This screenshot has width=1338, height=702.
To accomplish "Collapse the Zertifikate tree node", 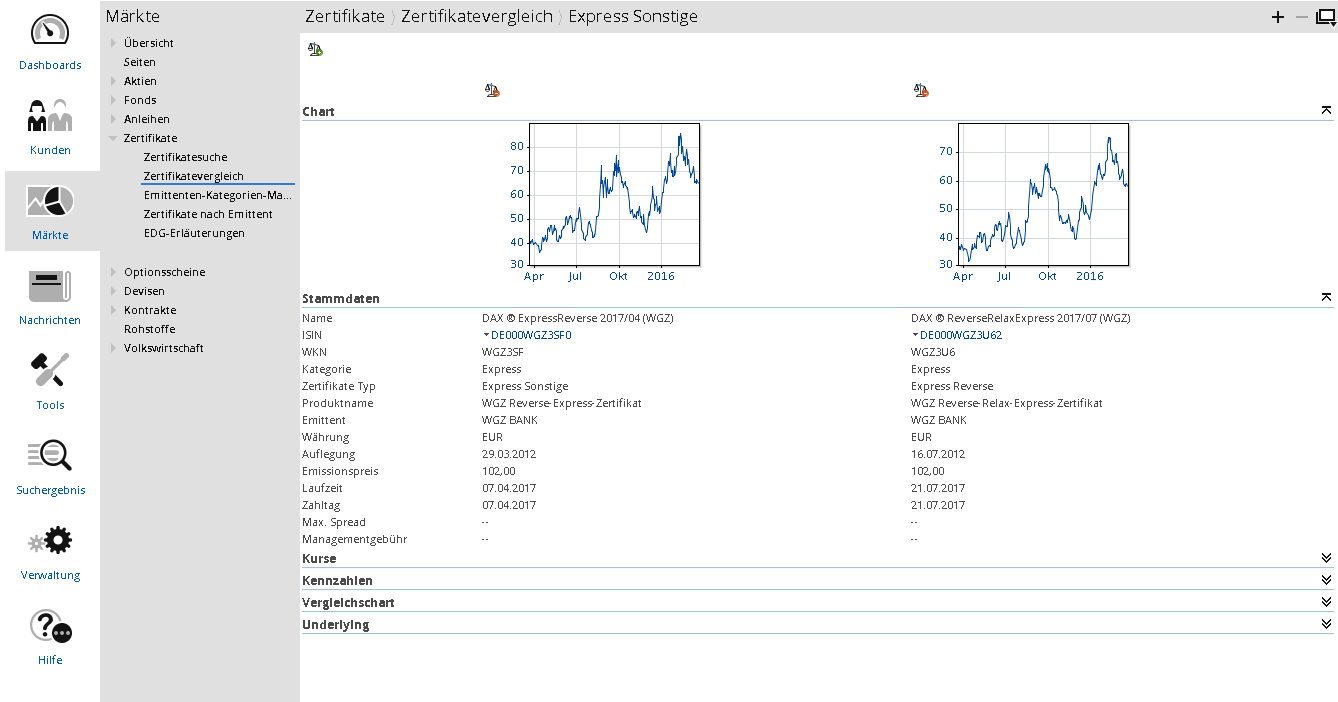I will [x=114, y=138].
